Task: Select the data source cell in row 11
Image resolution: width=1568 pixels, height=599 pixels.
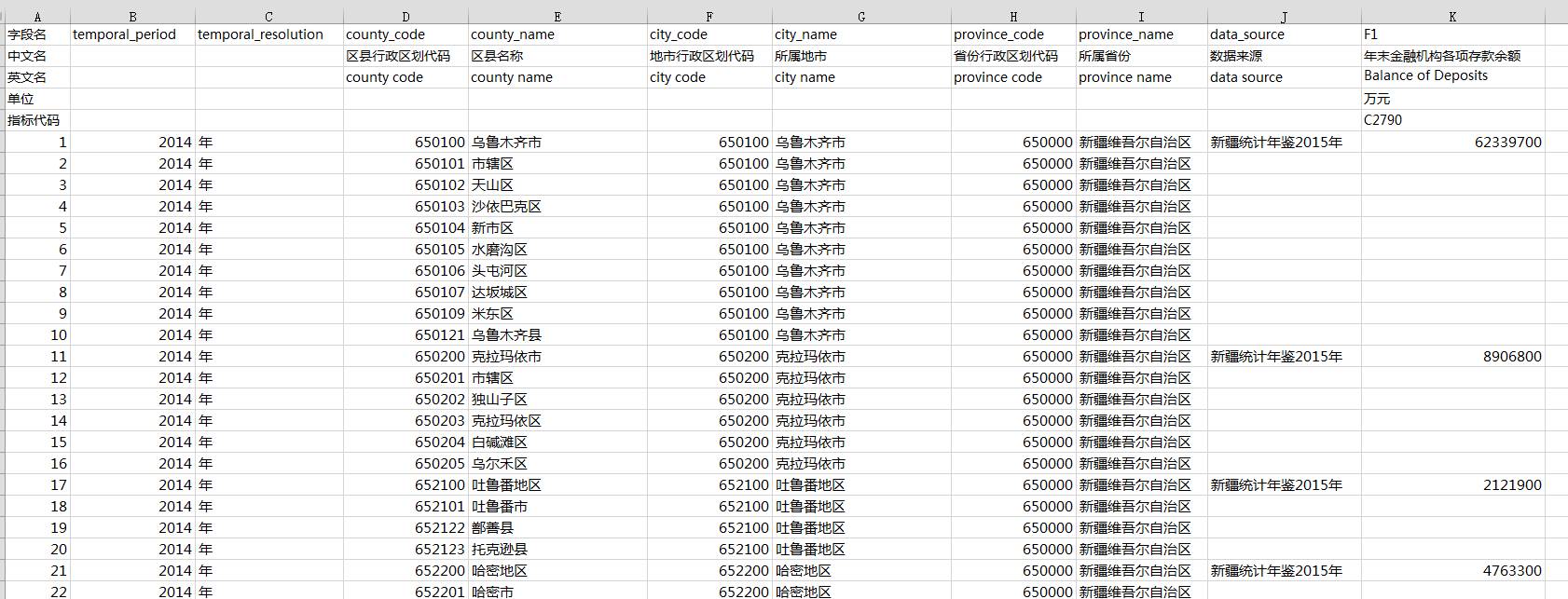Action: pos(1285,357)
